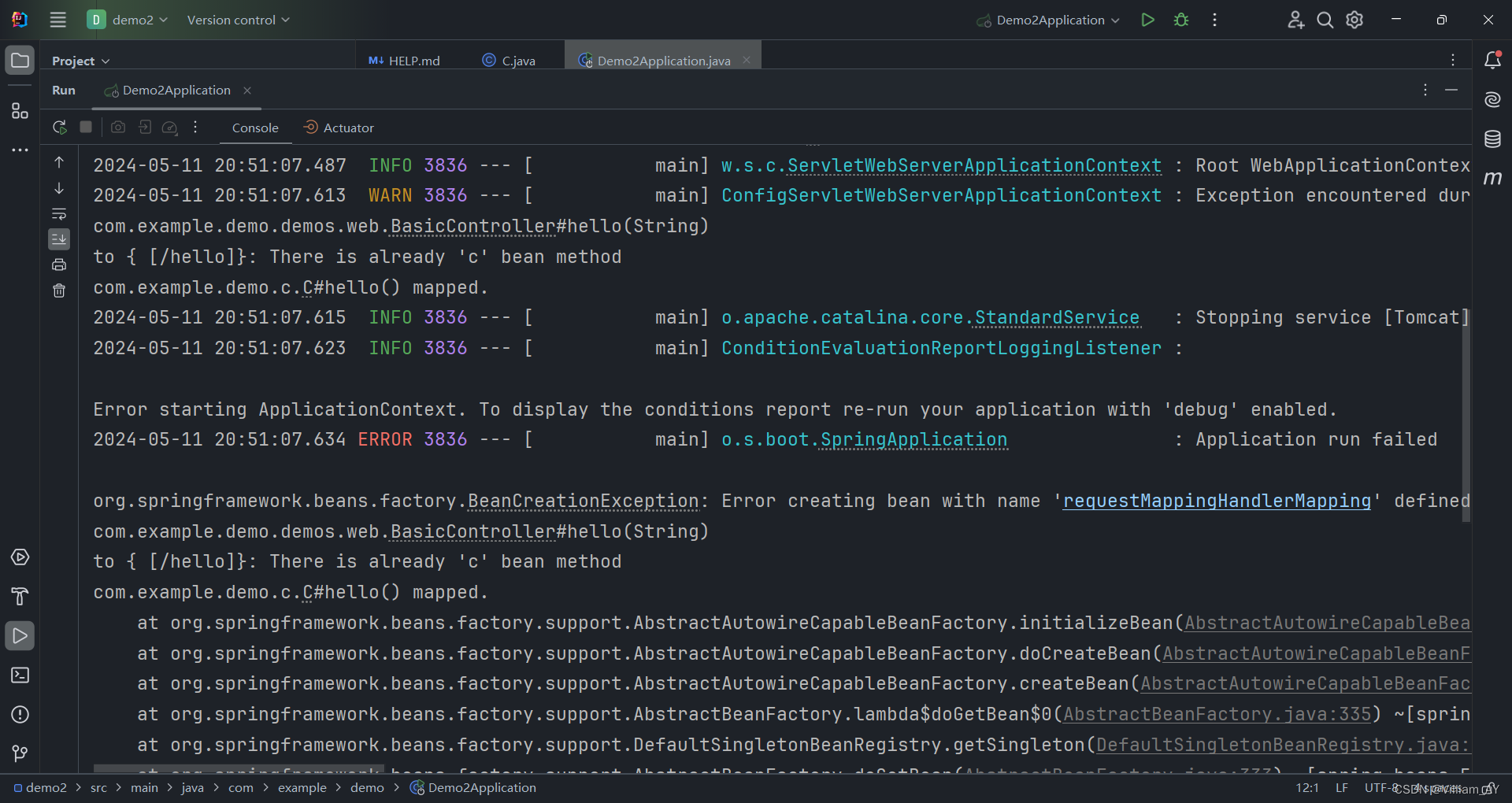
Task: Open AbstractBeanFactory.java:335 stack trace link
Action: click(1217, 715)
